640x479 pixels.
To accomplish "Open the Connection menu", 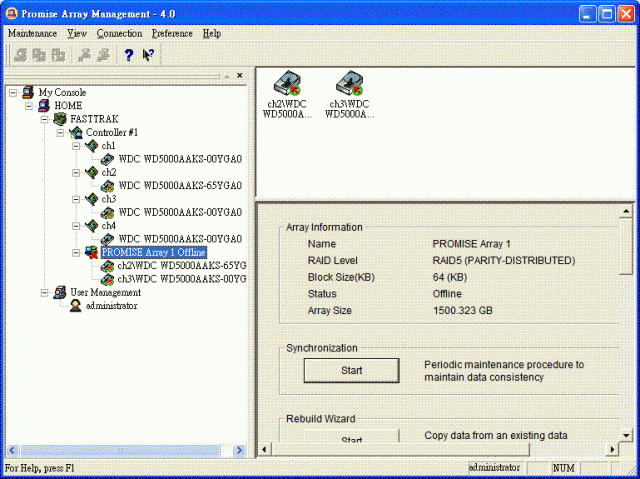I will point(119,33).
